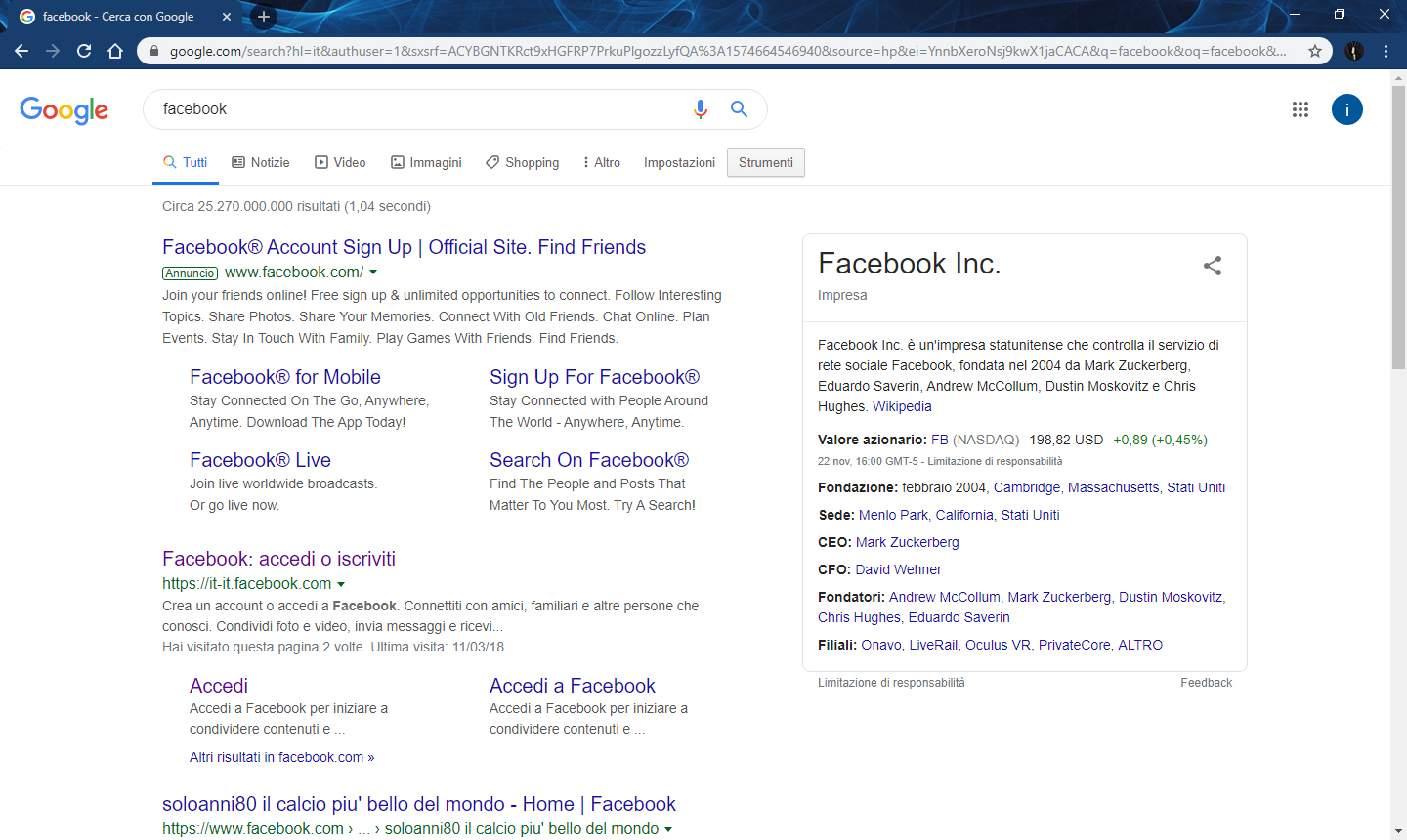The width and height of the screenshot is (1407, 840).
Task: Click CFO David Wehner link
Action: point(899,569)
